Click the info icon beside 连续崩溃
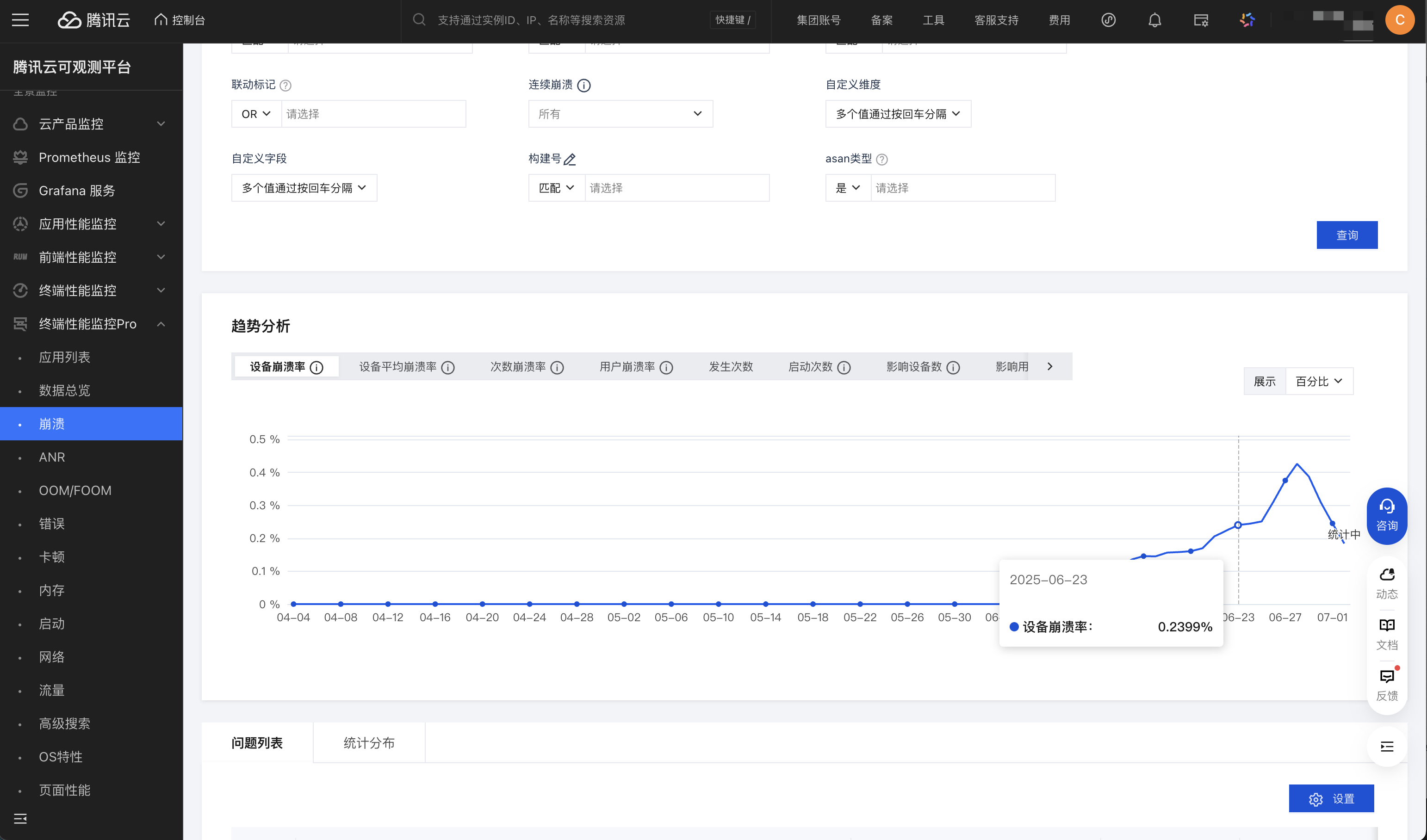 (584, 86)
